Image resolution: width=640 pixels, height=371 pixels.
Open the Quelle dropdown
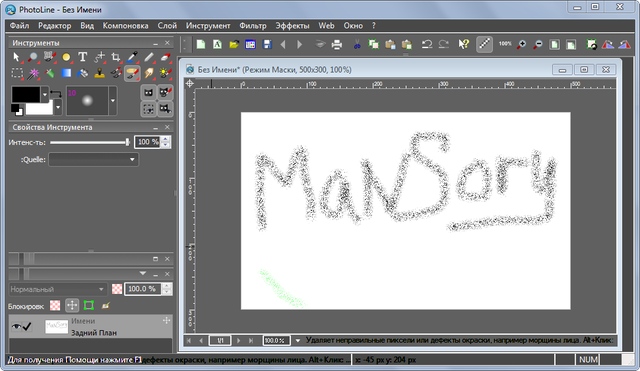[x=93, y=159]
